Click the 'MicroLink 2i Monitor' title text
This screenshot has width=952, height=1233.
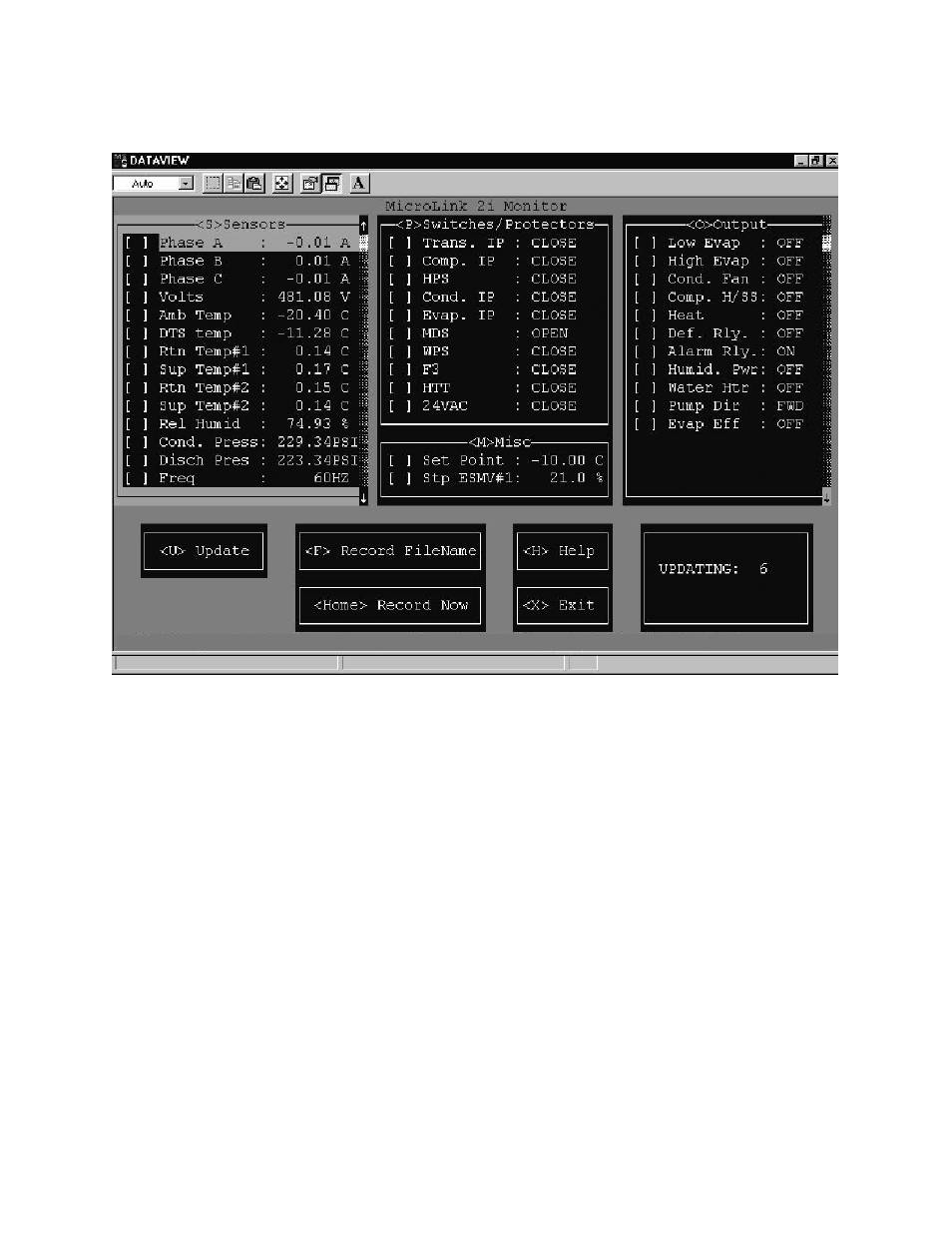476,206
